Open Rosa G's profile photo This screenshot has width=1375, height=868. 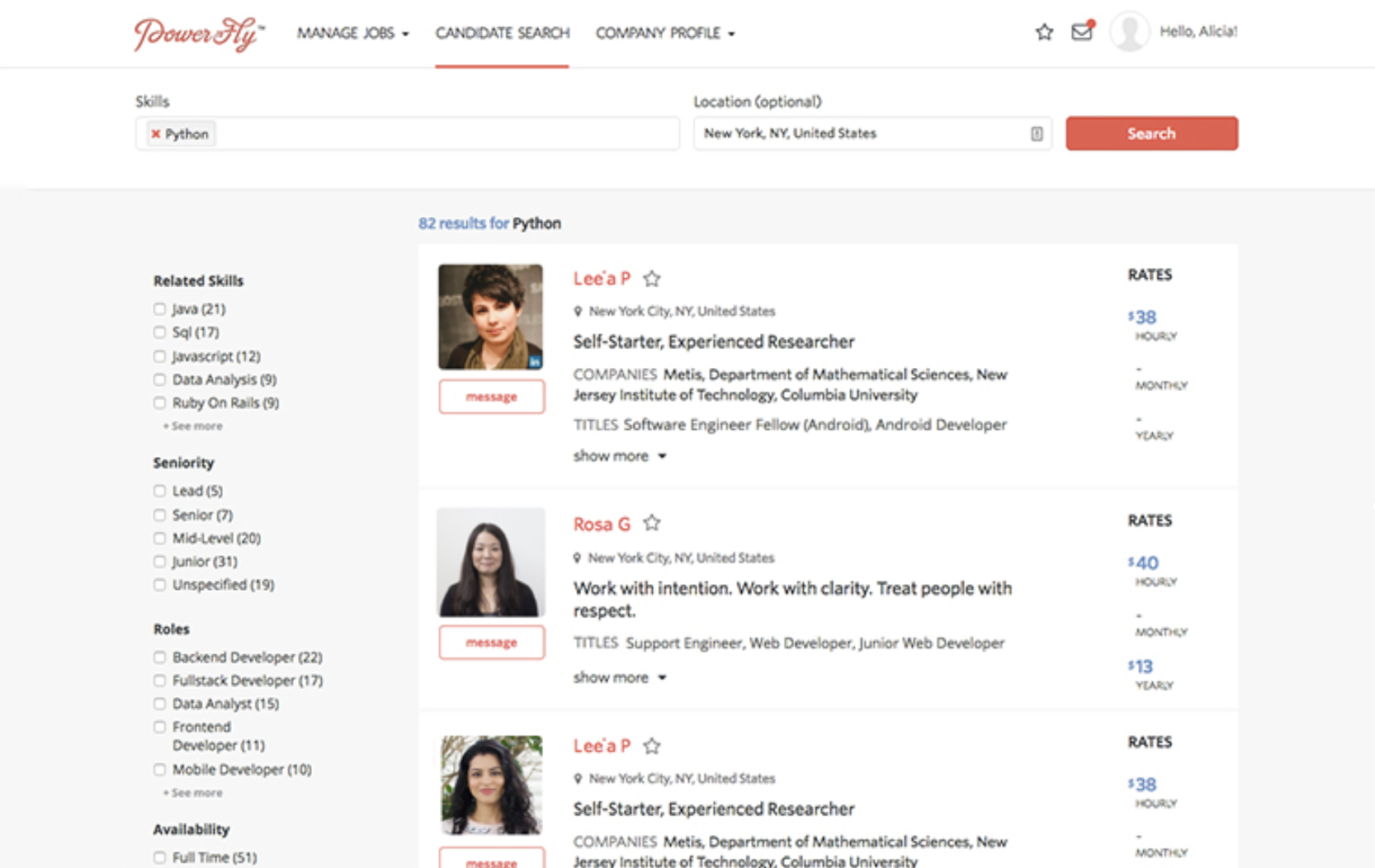(491, 562)
